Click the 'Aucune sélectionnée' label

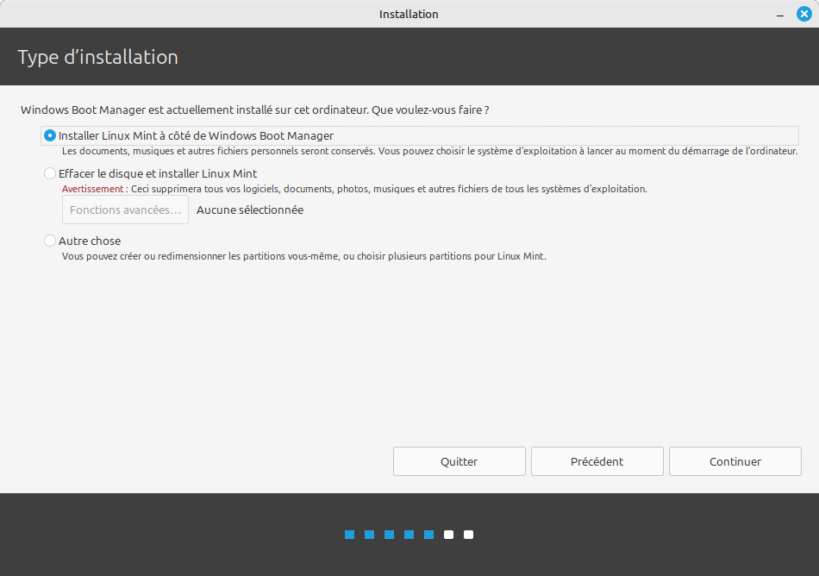250,210
